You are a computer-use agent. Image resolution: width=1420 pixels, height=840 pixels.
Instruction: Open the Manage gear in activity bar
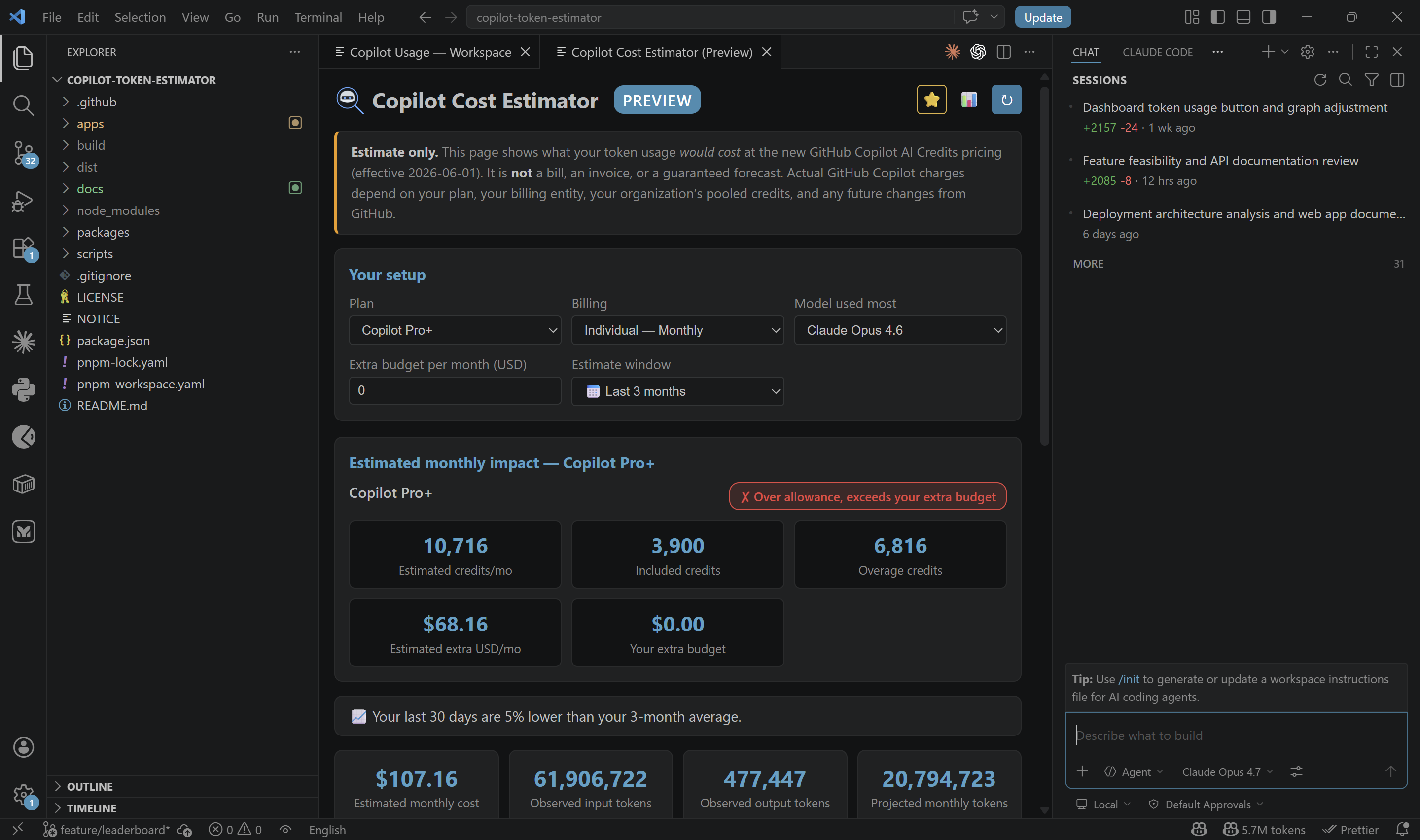(23, 795)
